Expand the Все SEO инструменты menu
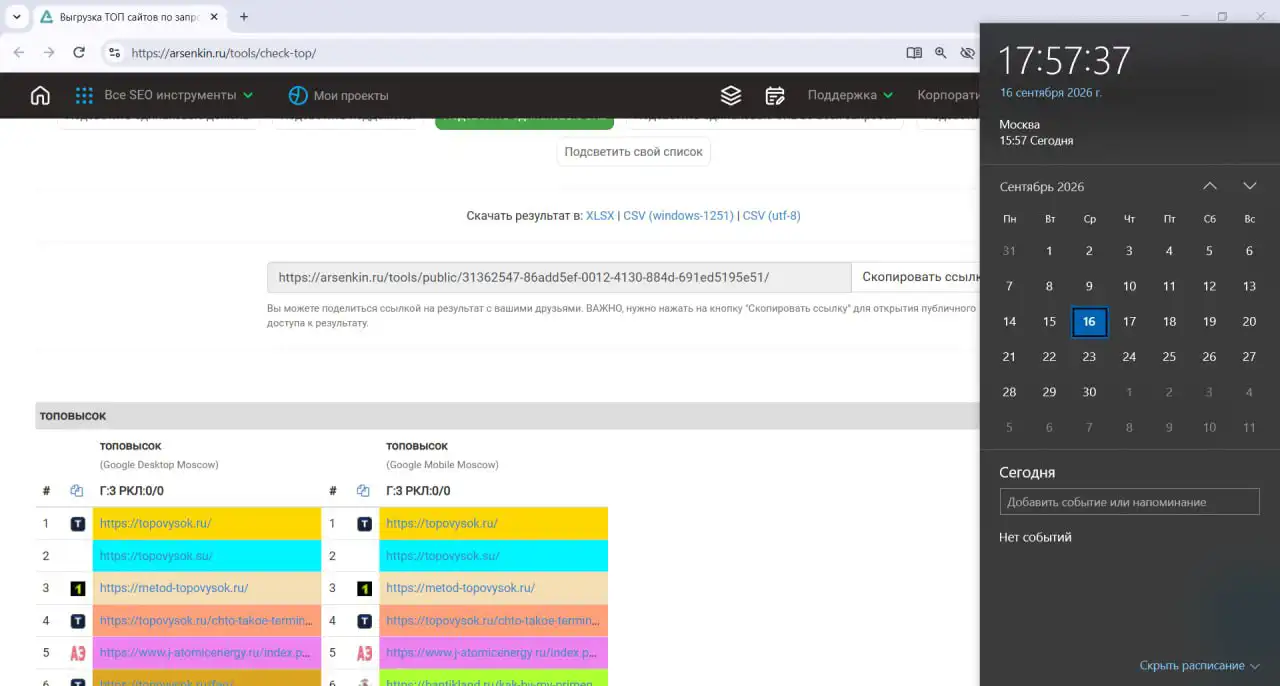 [178, 96]
